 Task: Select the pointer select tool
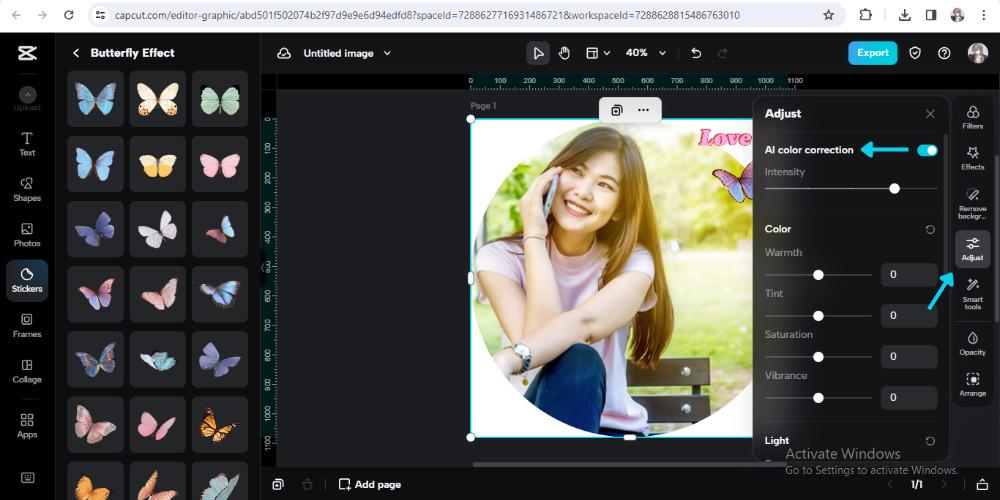[x=538, y=53]
